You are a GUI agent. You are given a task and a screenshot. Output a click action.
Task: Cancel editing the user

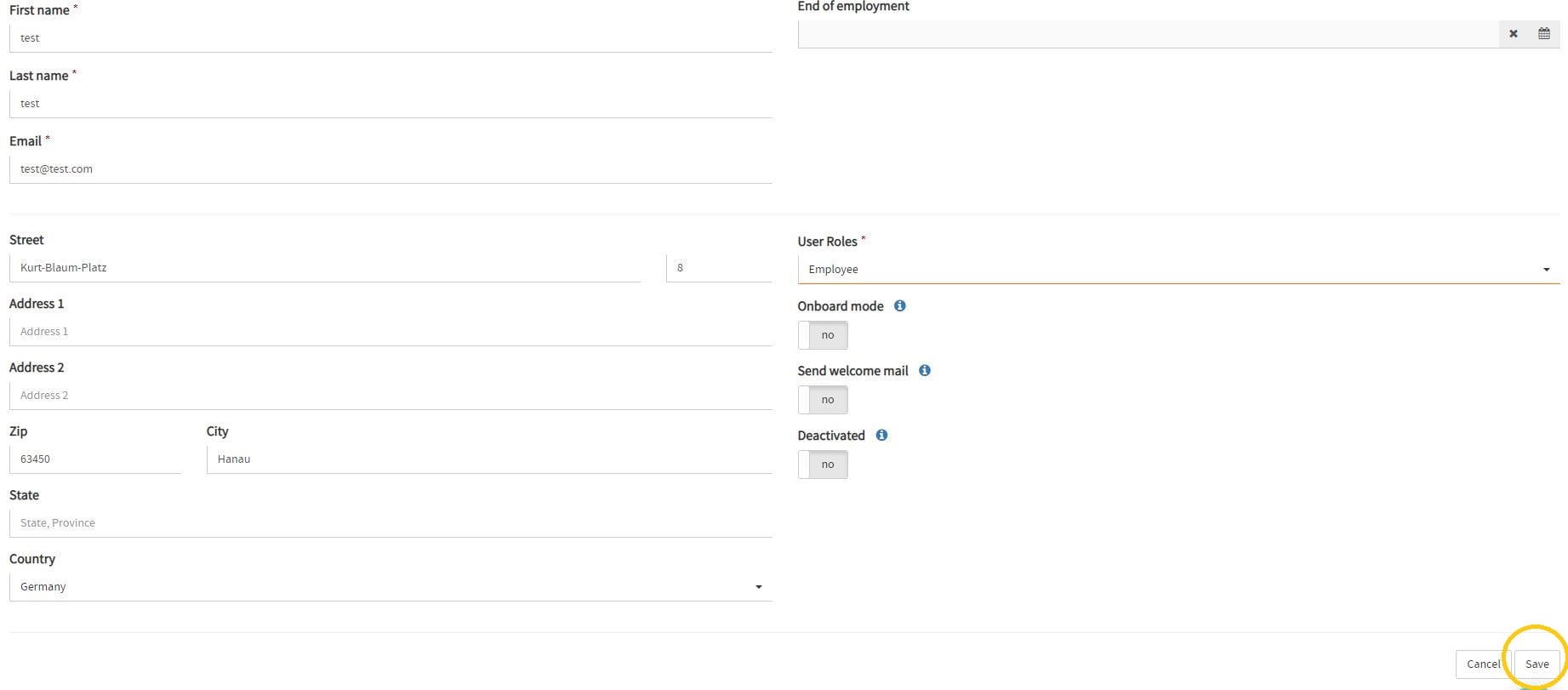point(1483,664)
